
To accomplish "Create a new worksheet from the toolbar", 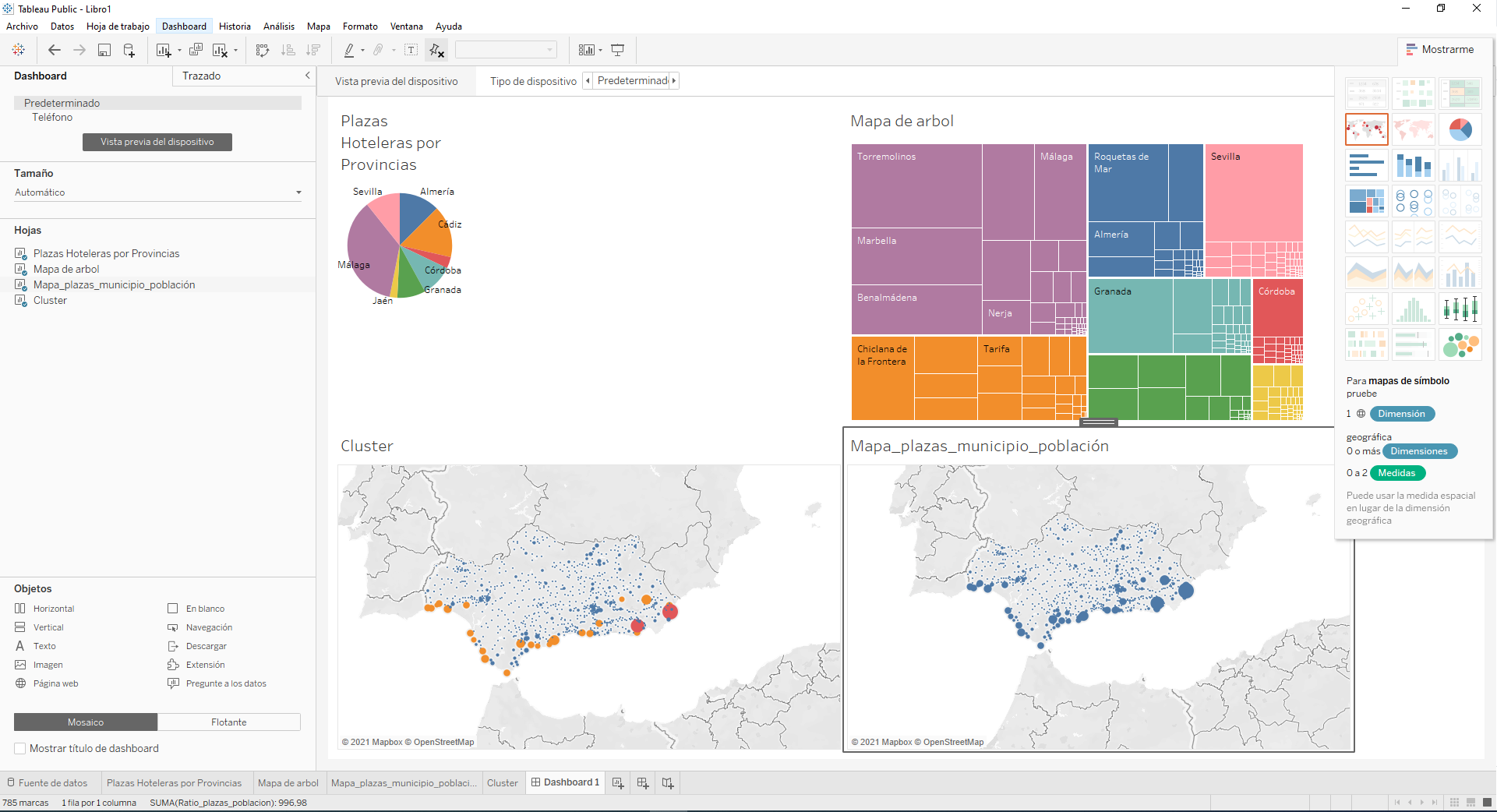I will click(x=163, y=49).
